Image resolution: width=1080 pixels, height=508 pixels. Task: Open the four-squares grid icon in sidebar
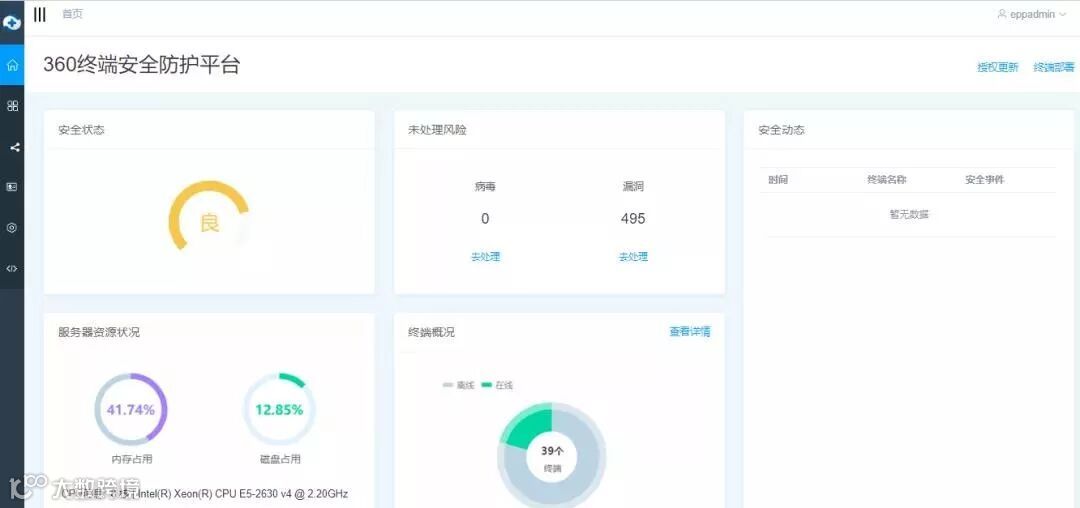[12, 106]
